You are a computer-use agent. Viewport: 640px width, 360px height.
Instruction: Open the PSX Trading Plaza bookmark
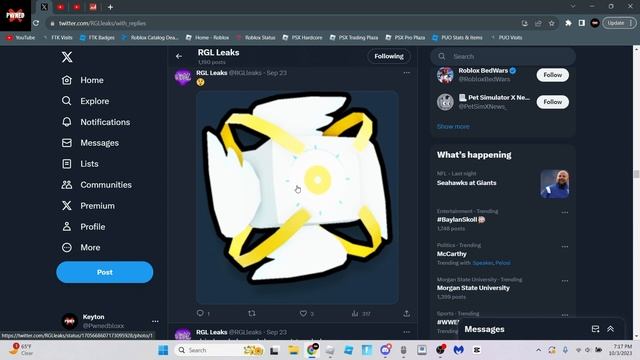coord(353,38)
